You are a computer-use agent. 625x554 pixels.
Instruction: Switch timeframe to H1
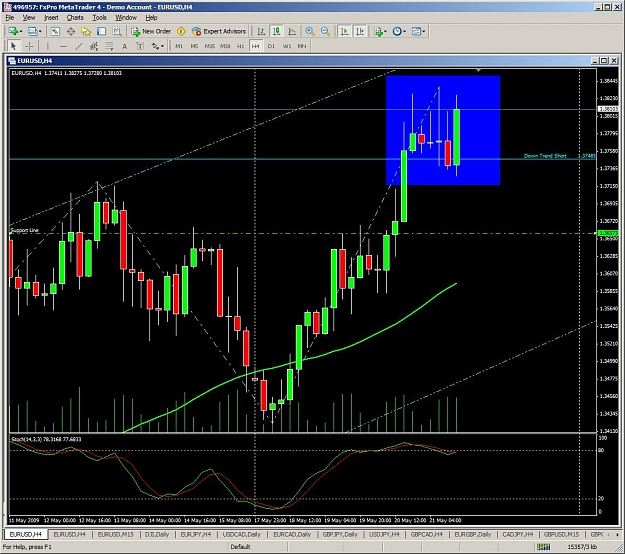240,46
